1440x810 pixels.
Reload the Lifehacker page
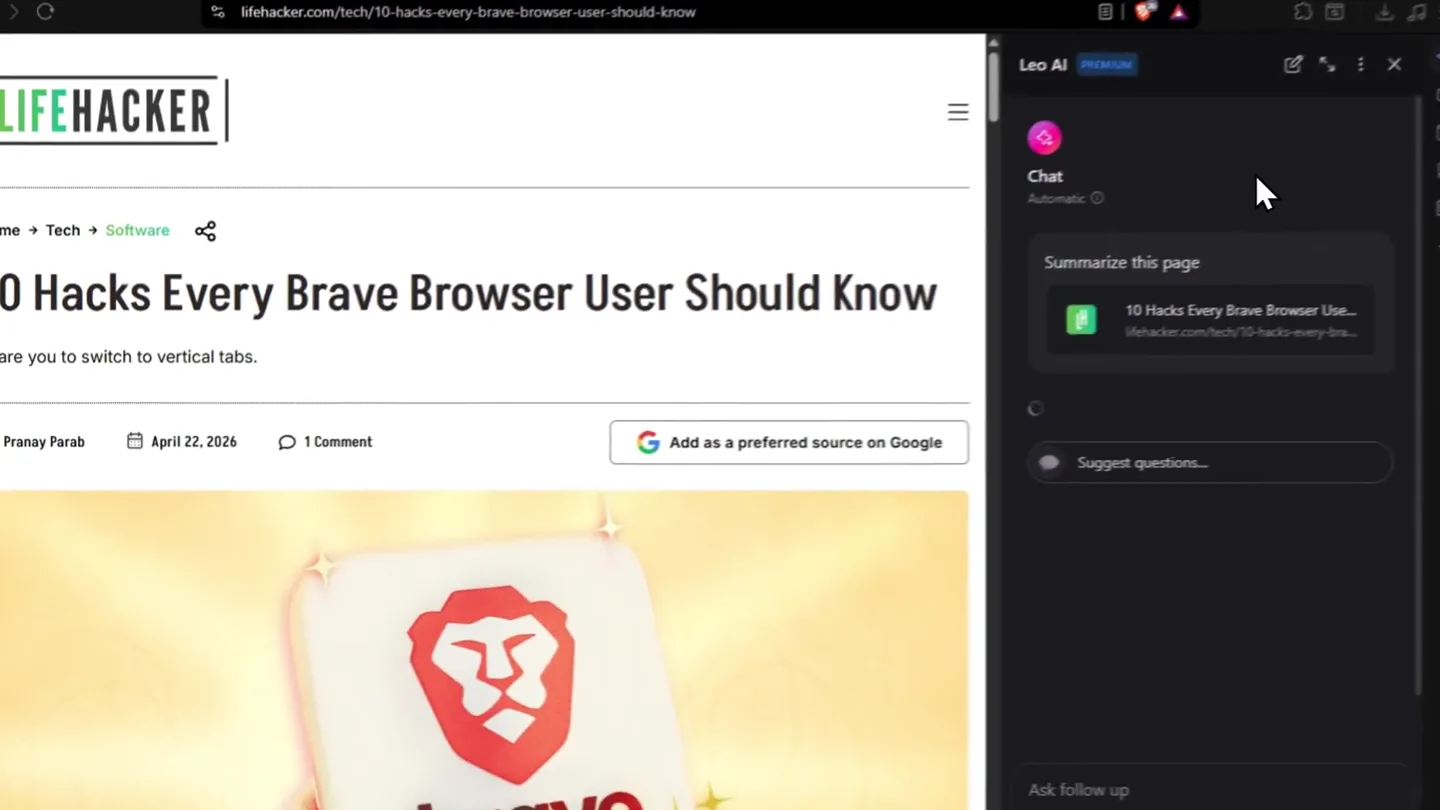point(45,12)
